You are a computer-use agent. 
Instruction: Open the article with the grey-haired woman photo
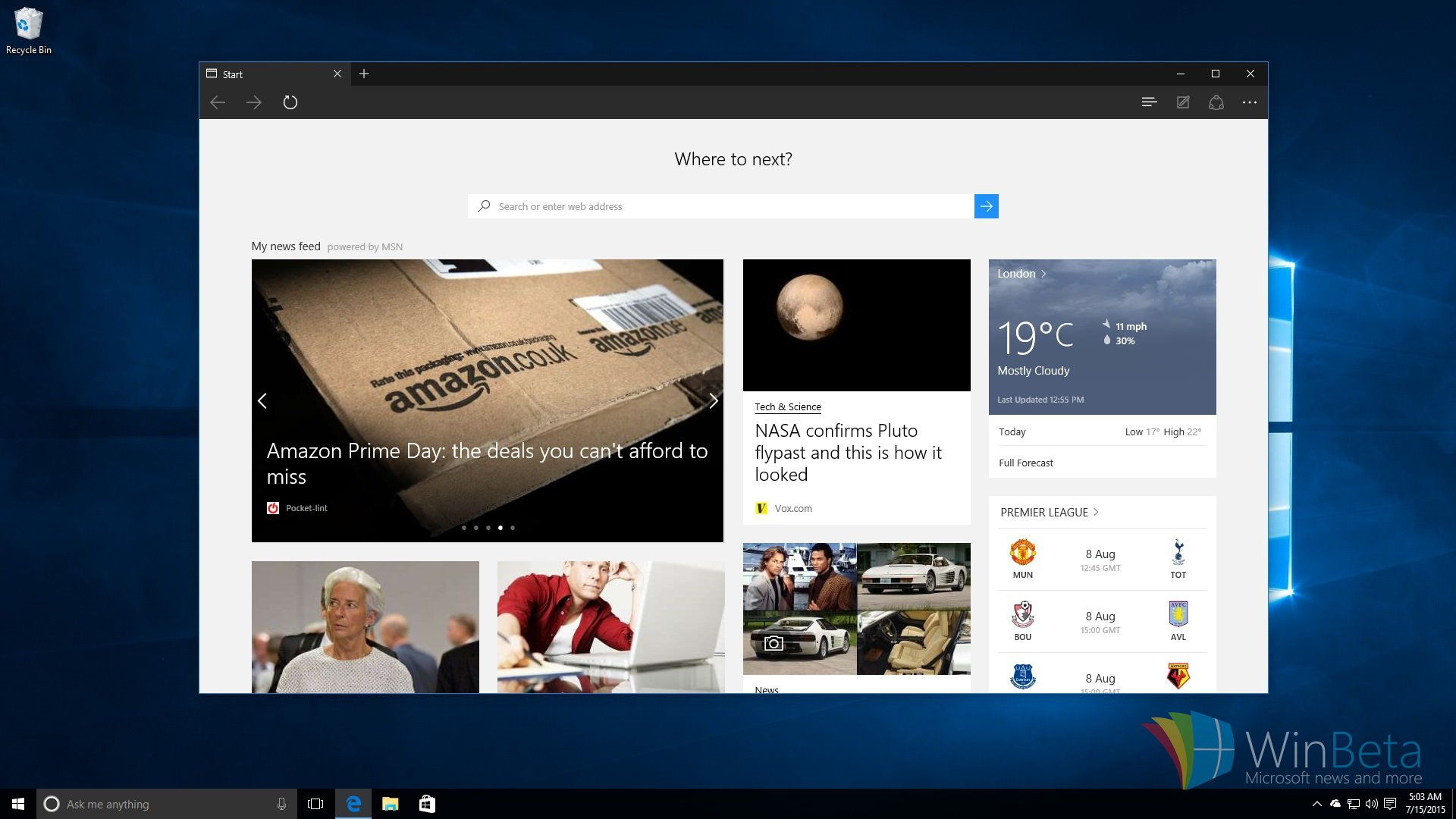click(366, 627)
